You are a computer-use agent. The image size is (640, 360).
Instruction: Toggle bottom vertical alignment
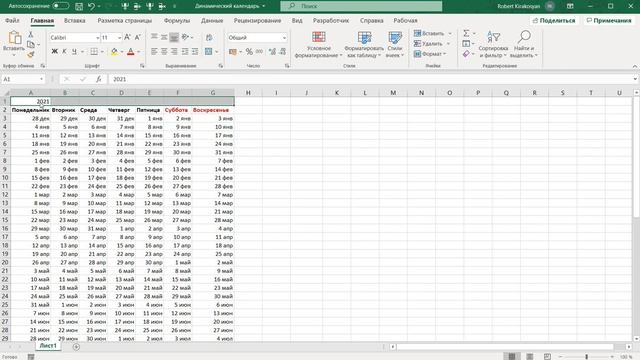[x=174, y=38]
